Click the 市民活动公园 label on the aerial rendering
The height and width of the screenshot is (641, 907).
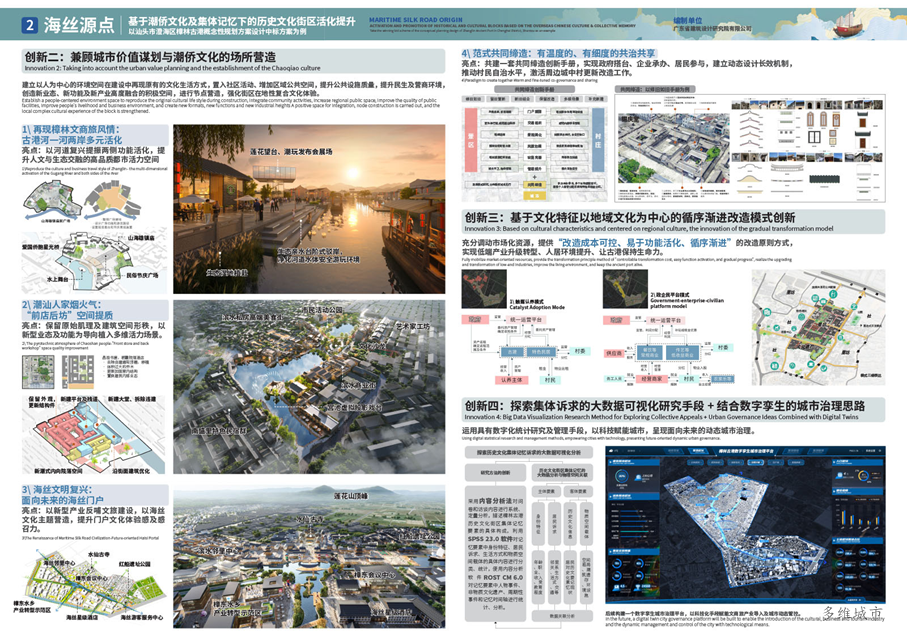pyautogui.click(x=323, y=310)
